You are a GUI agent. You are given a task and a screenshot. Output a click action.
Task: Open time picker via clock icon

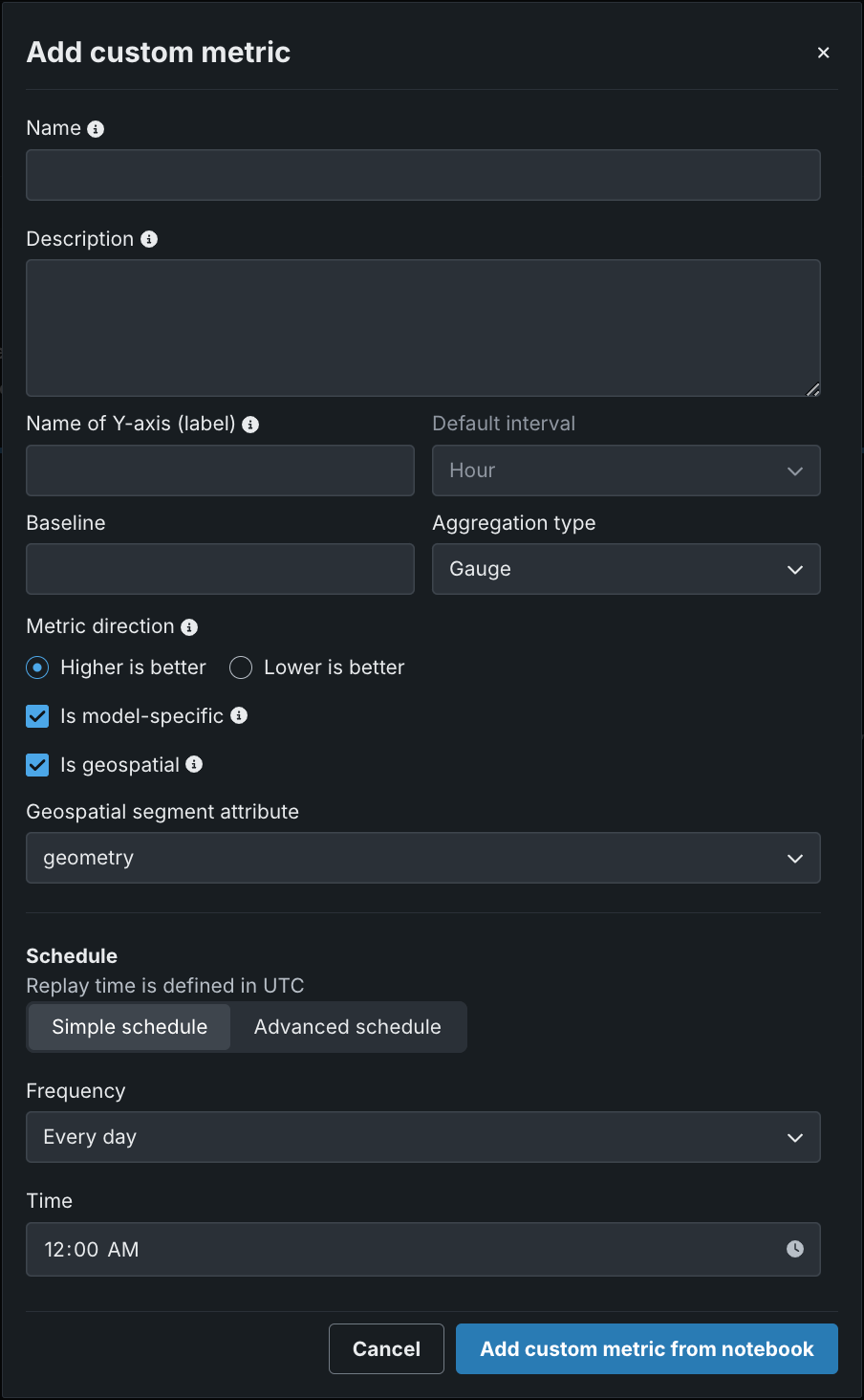[794, 1249]
